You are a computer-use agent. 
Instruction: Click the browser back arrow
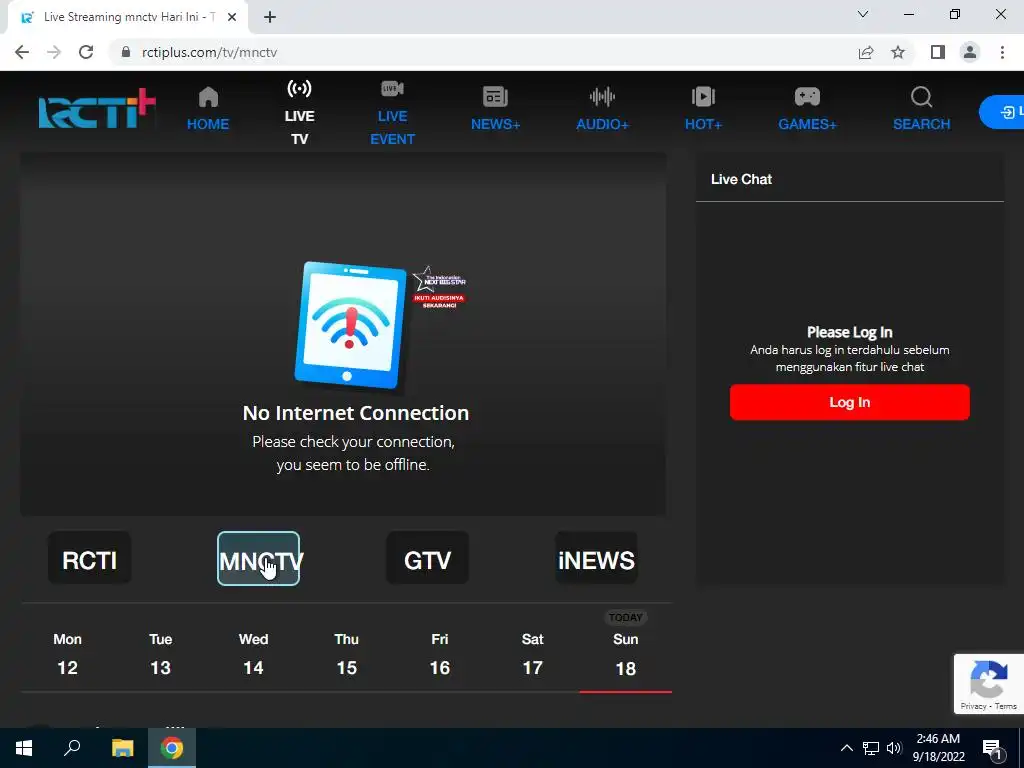click(x=22, y=52)
